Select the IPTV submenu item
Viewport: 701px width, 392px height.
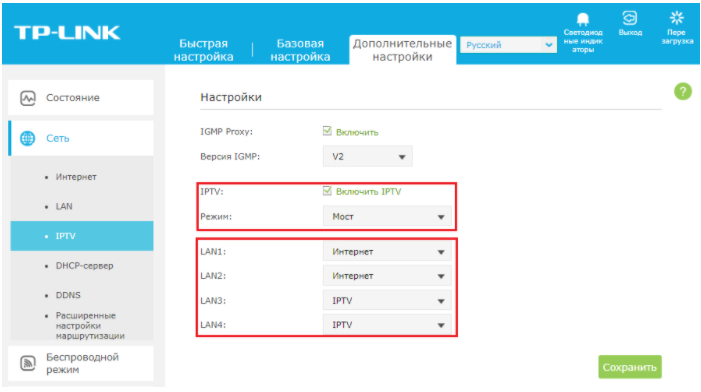82,236
